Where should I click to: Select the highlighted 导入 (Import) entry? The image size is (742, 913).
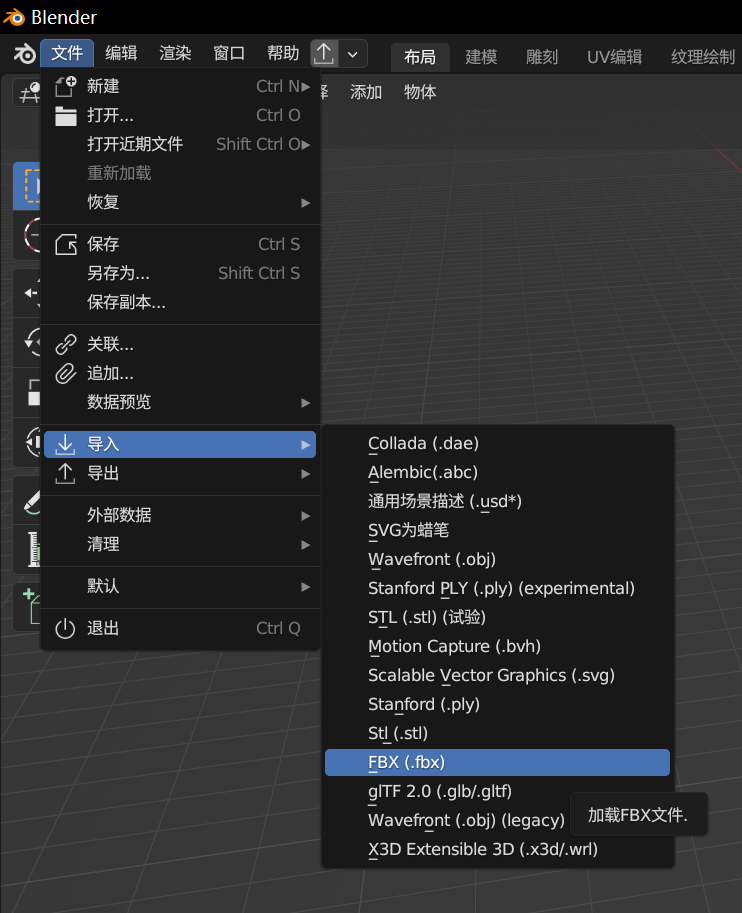[181, 444]
